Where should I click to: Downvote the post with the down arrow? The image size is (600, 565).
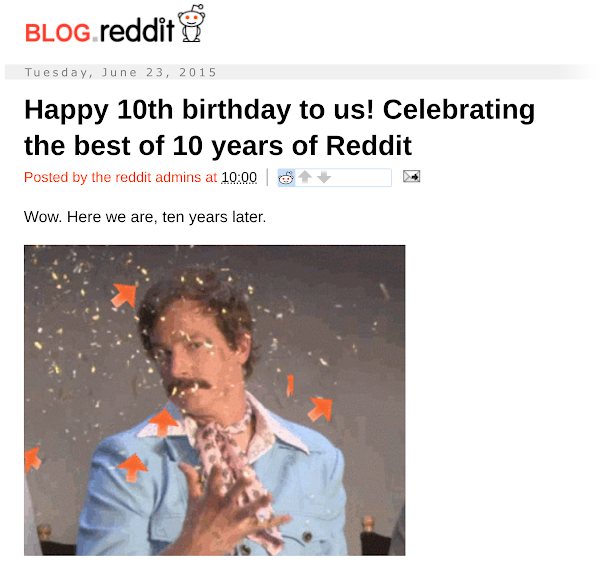pyautogui.click(x=324, y=177)
